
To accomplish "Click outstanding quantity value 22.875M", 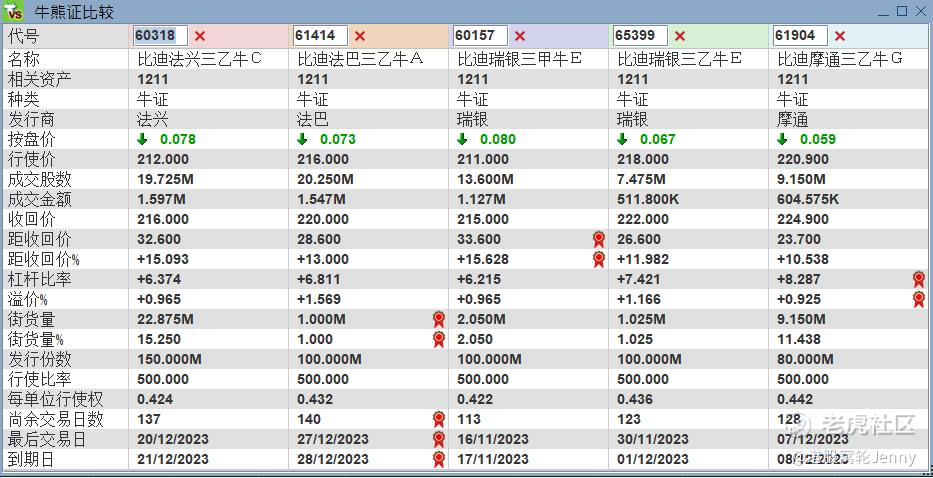I will (165, 320).
